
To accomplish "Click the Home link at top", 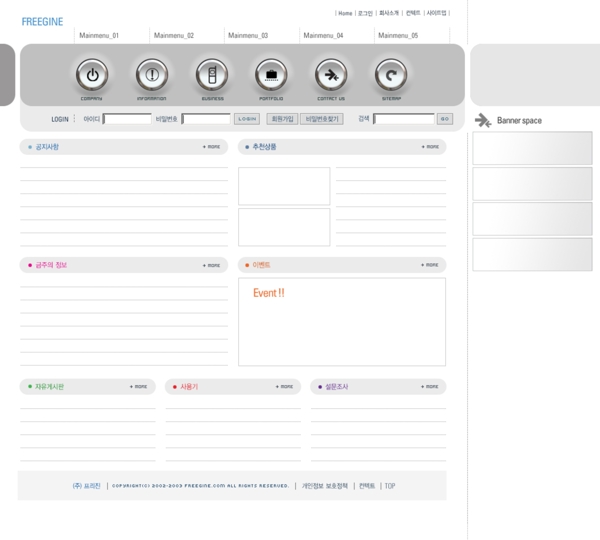I will click(345, 13).
